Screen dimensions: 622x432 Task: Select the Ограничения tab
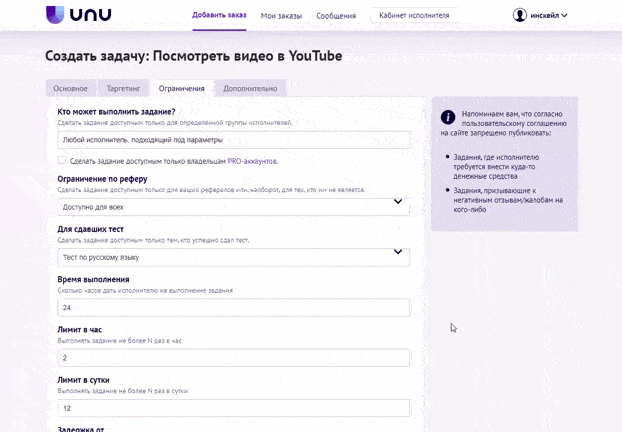point(182,88)
